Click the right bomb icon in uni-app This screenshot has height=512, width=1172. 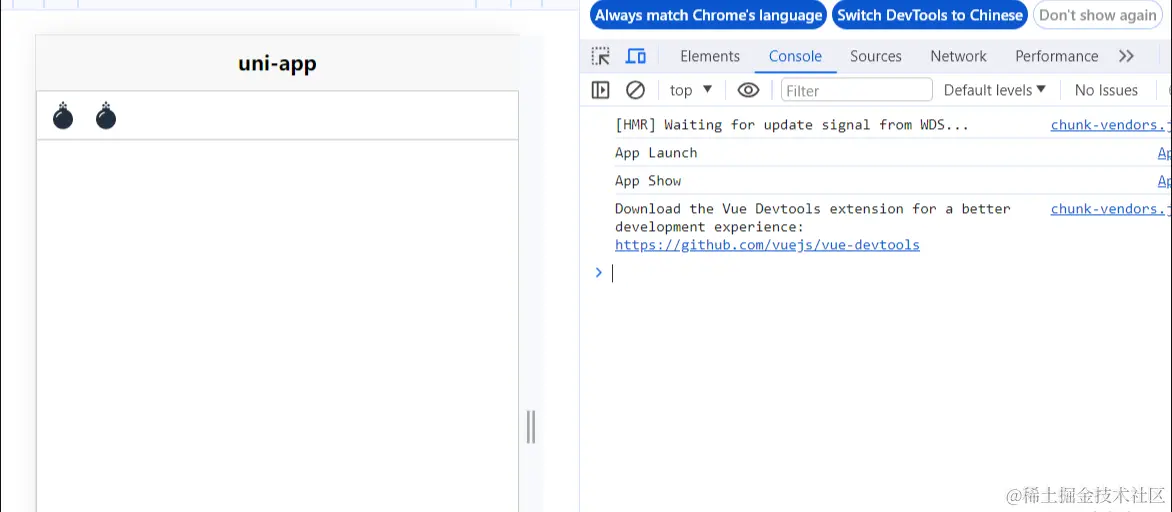point(106,116)
